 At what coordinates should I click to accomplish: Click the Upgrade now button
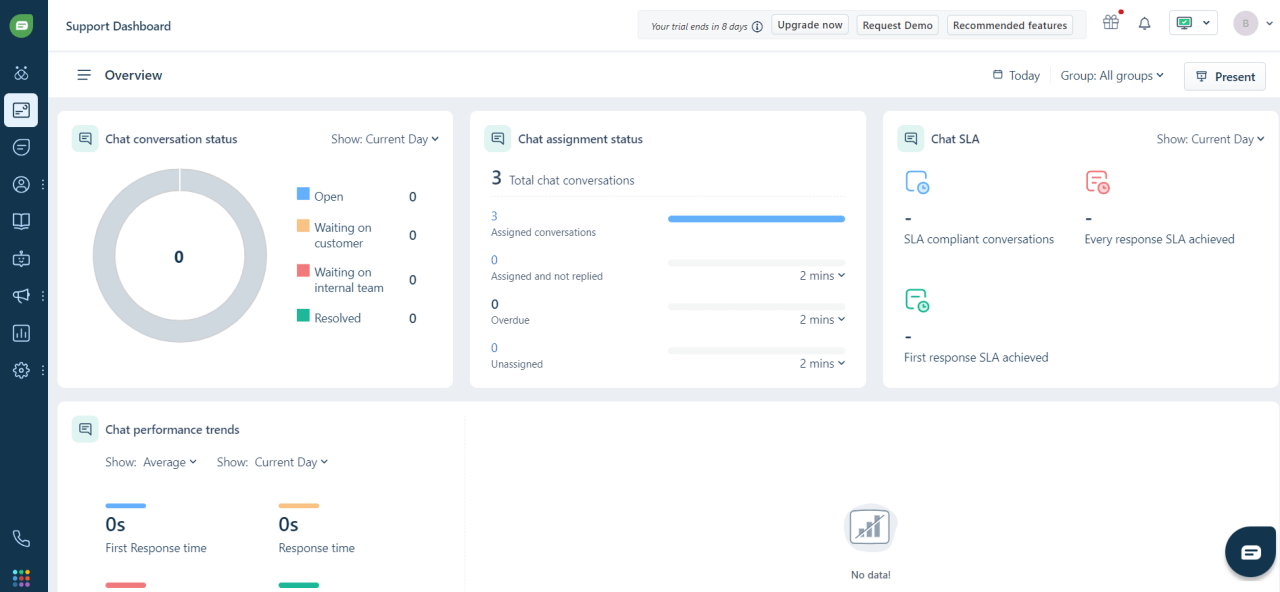click(x=810, y=24)
